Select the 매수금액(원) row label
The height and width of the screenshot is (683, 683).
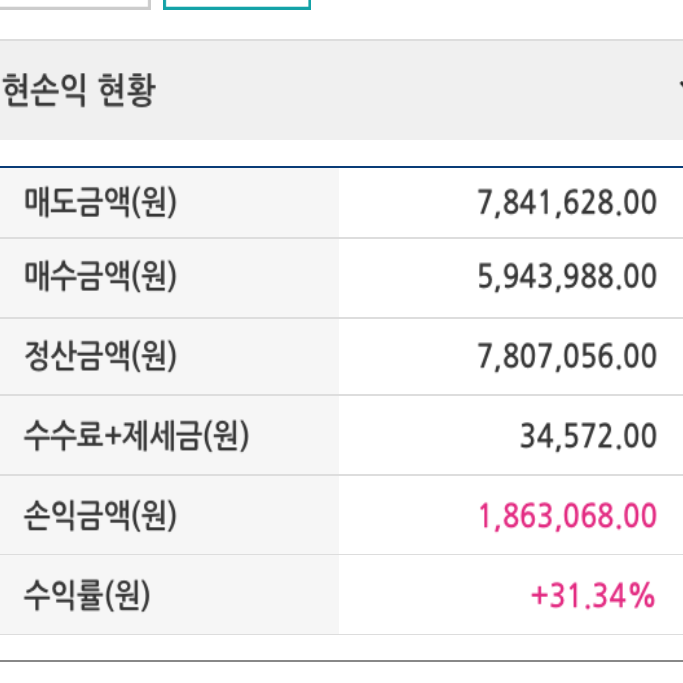coord(101,276)
